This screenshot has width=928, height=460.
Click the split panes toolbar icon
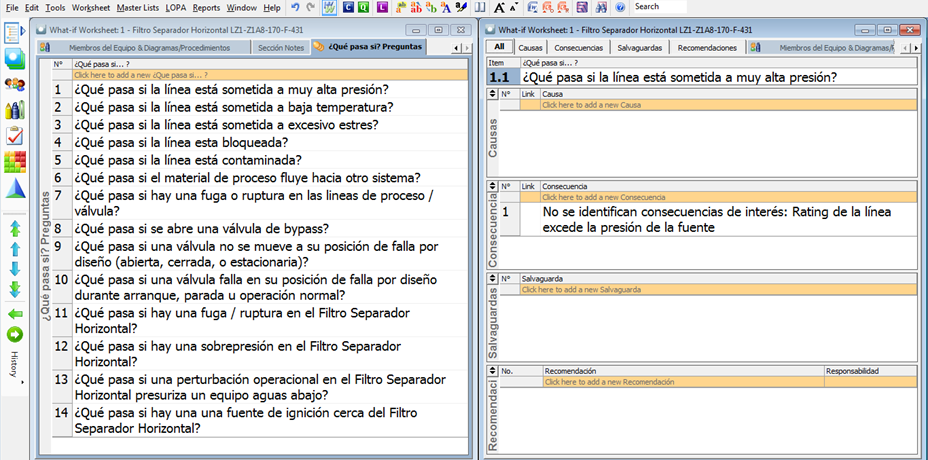point(480,8)
